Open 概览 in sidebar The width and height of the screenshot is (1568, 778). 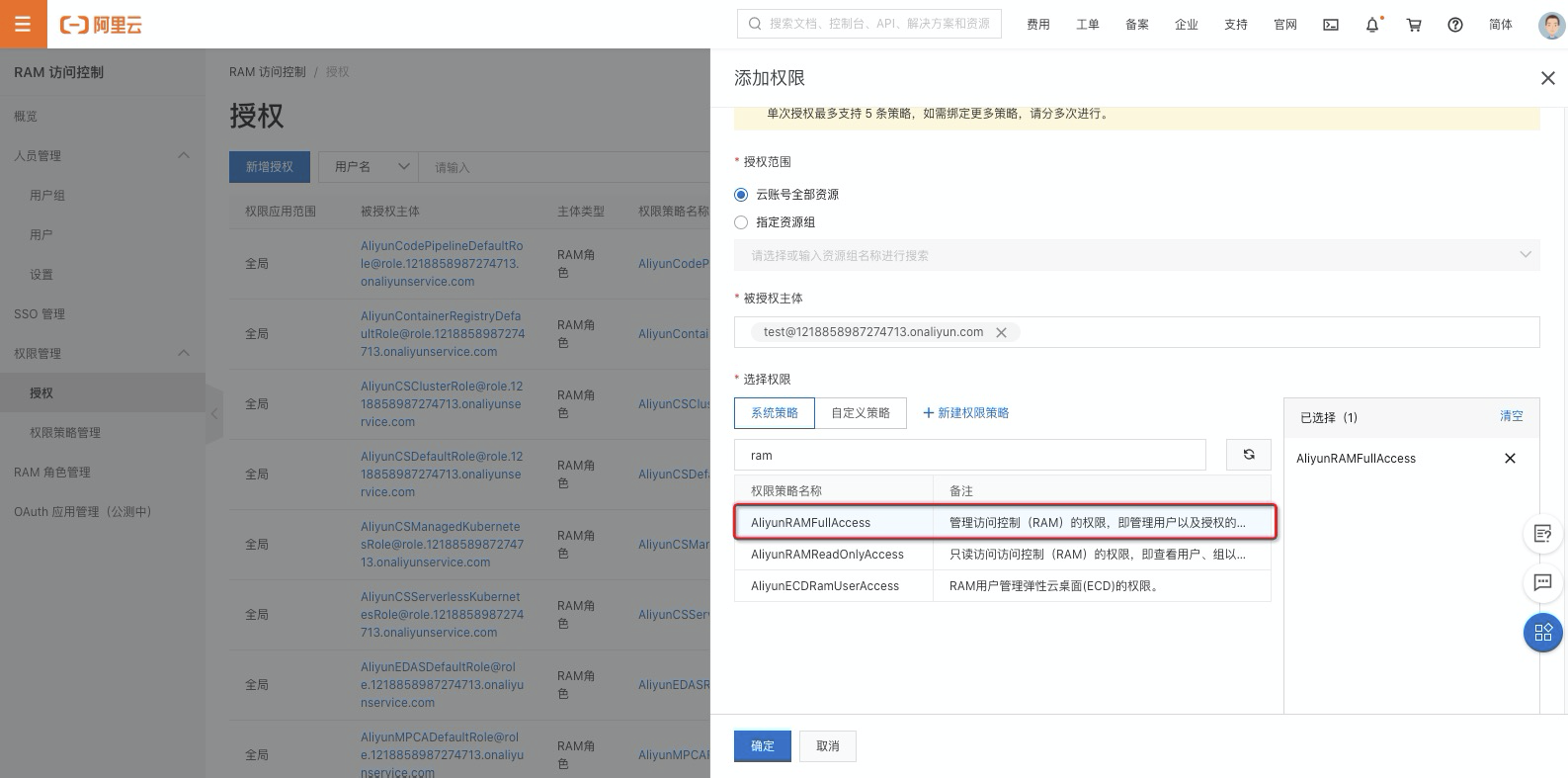26,117
